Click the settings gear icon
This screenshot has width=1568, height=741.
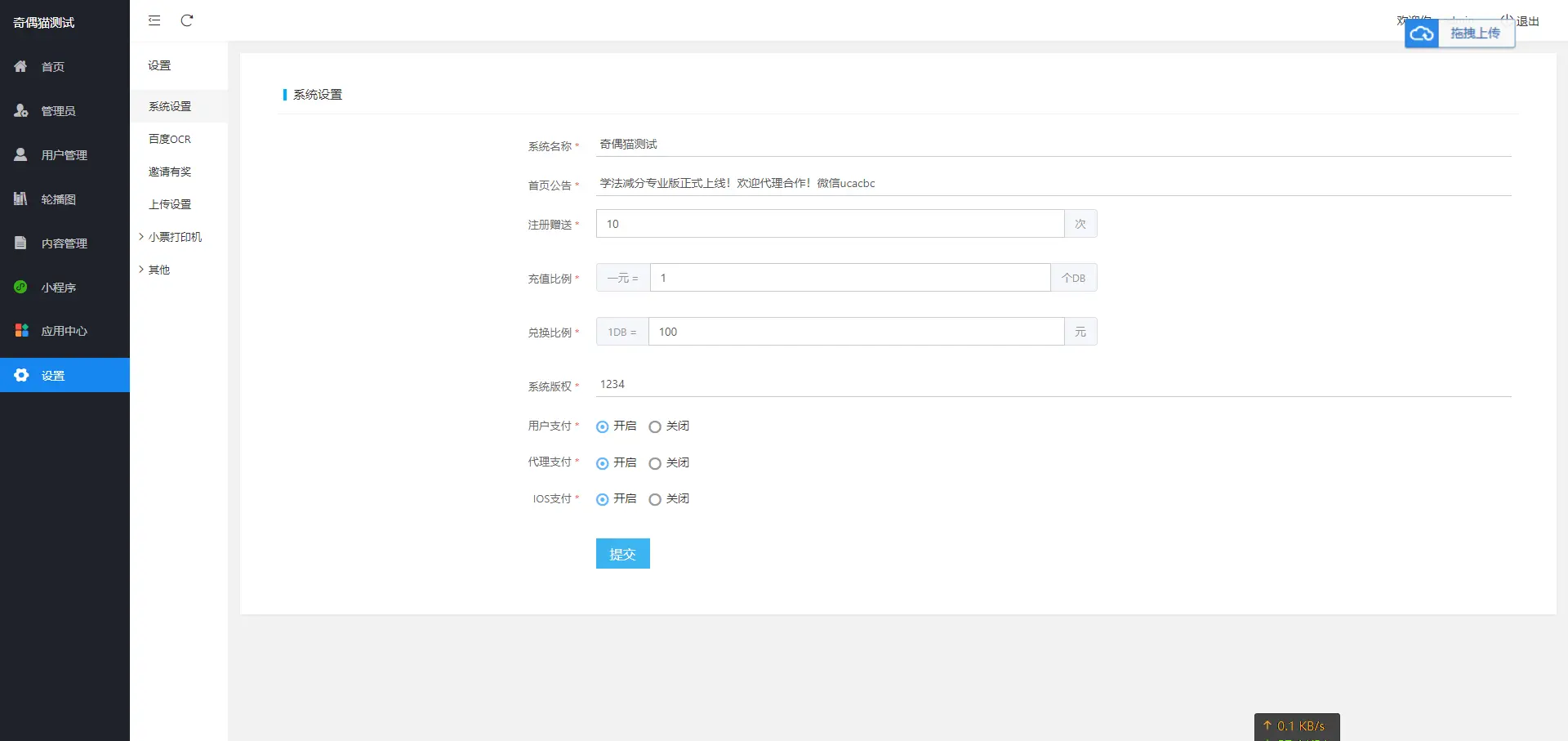[x=21, y=375]
